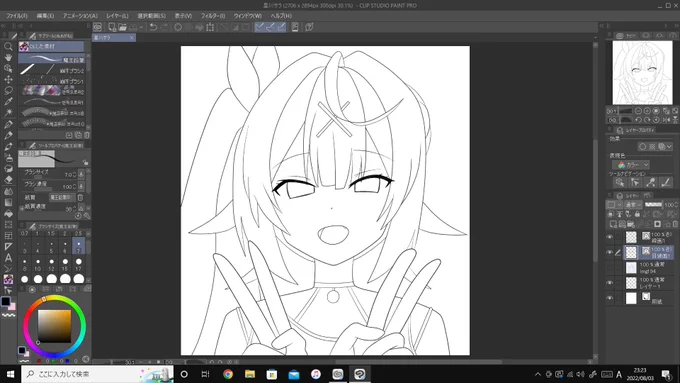The width and height of the screenshot is (680, 383).
Task: Select the Hand move tool
Action: point(8,57)
